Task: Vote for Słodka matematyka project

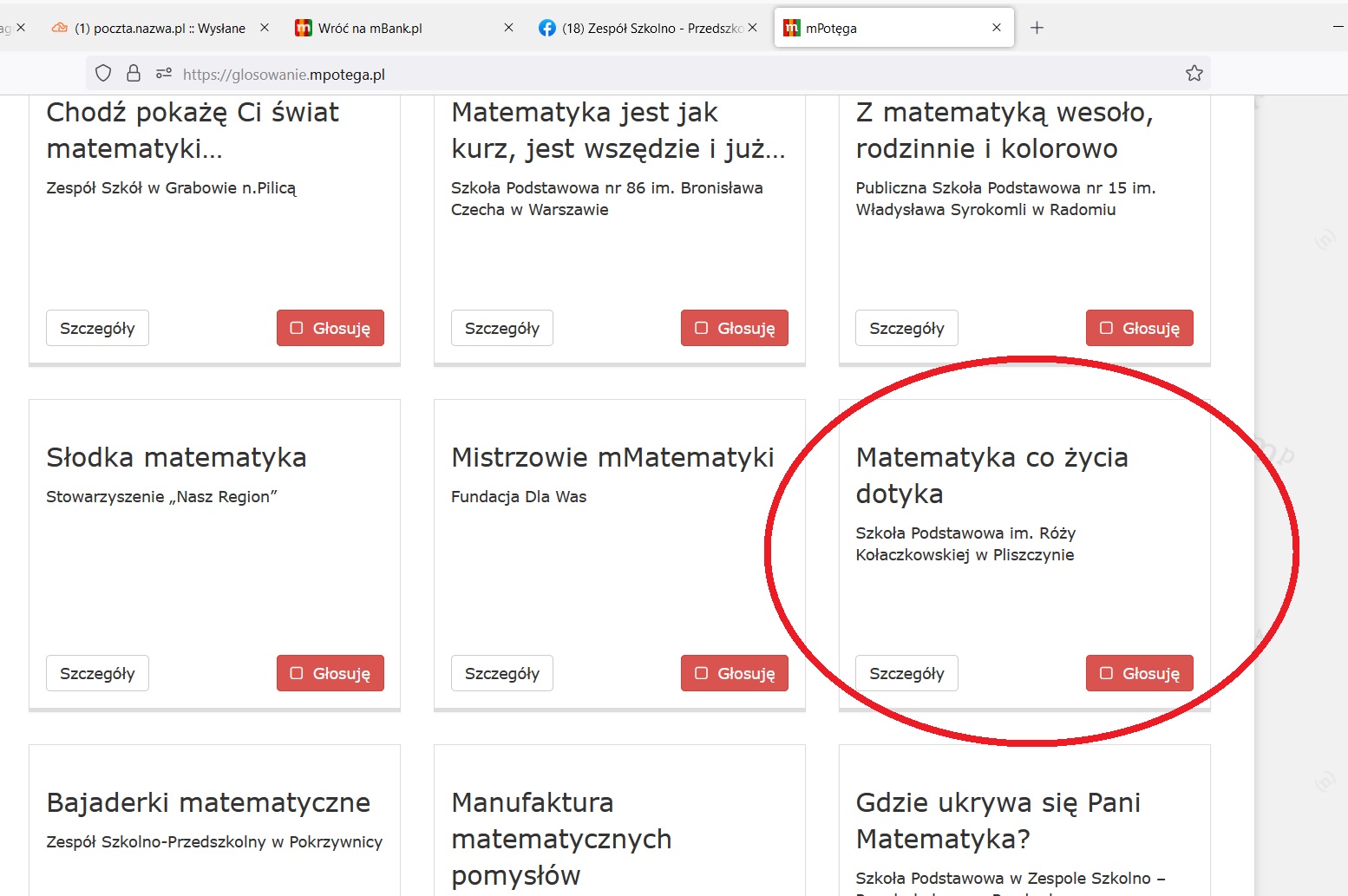Action: [x=330, y=673]
